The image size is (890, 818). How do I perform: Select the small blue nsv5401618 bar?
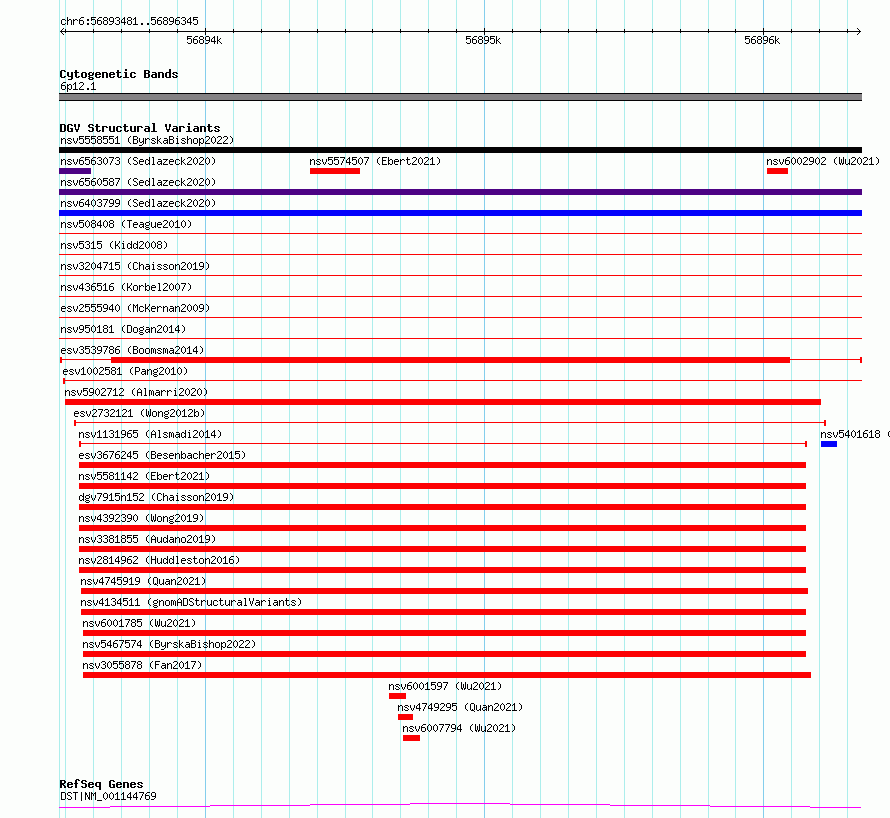click(829, 444)
